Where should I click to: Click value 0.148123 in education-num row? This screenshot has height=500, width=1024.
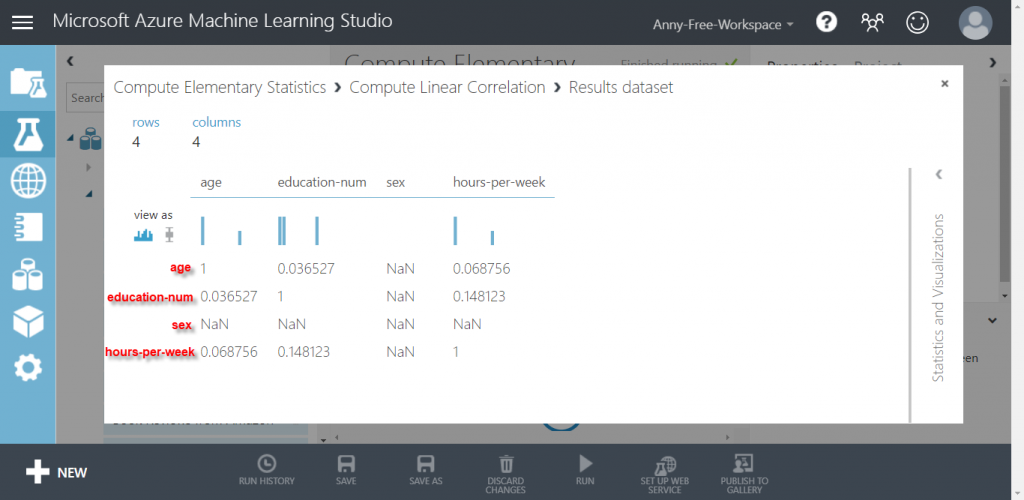(479, 296)
